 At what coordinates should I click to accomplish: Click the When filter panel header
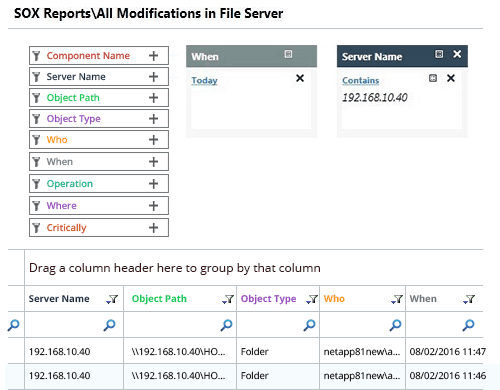pos(251,56)
